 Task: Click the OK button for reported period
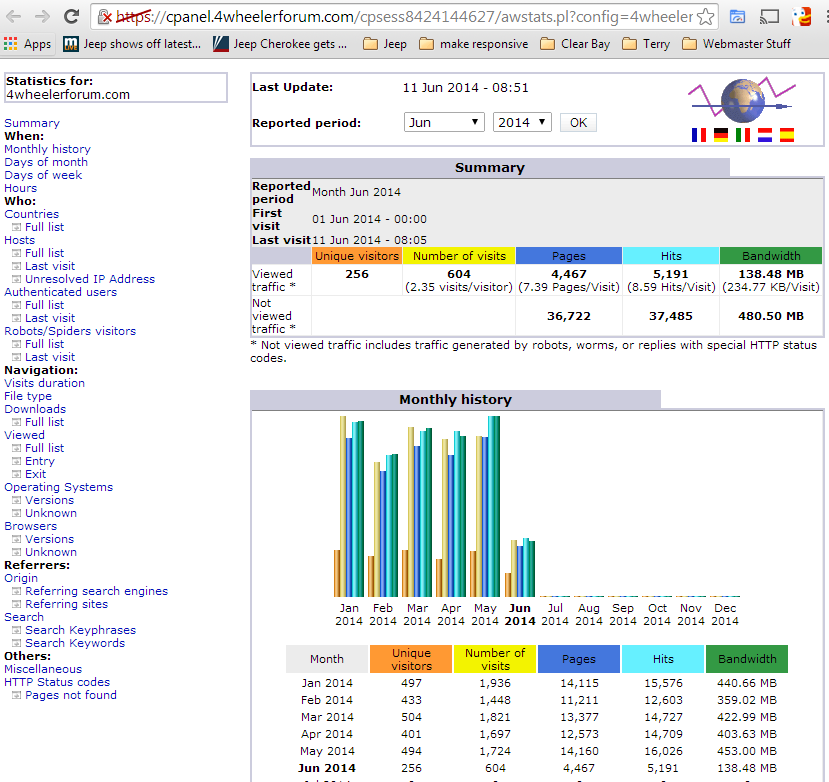pyautogui.click(x=578, y=123)
